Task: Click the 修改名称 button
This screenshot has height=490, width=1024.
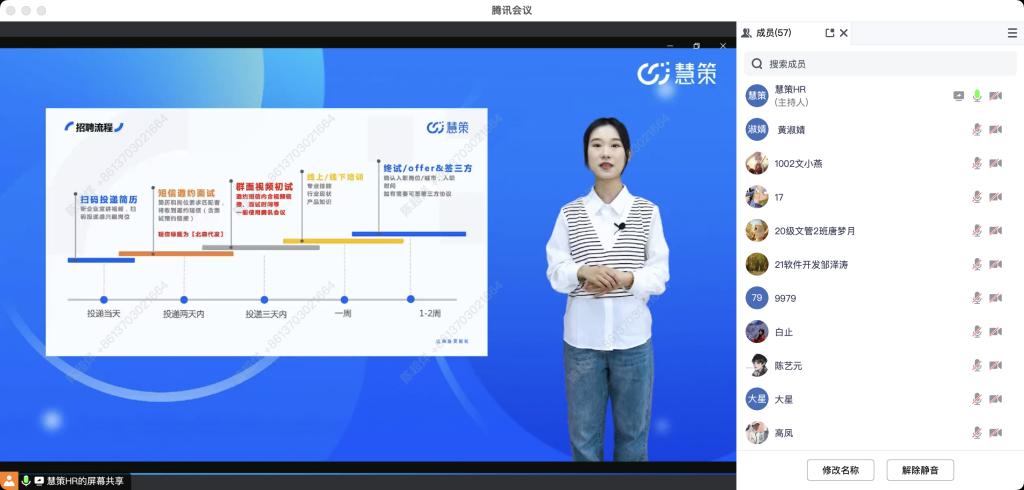Action: pos(840,470)
